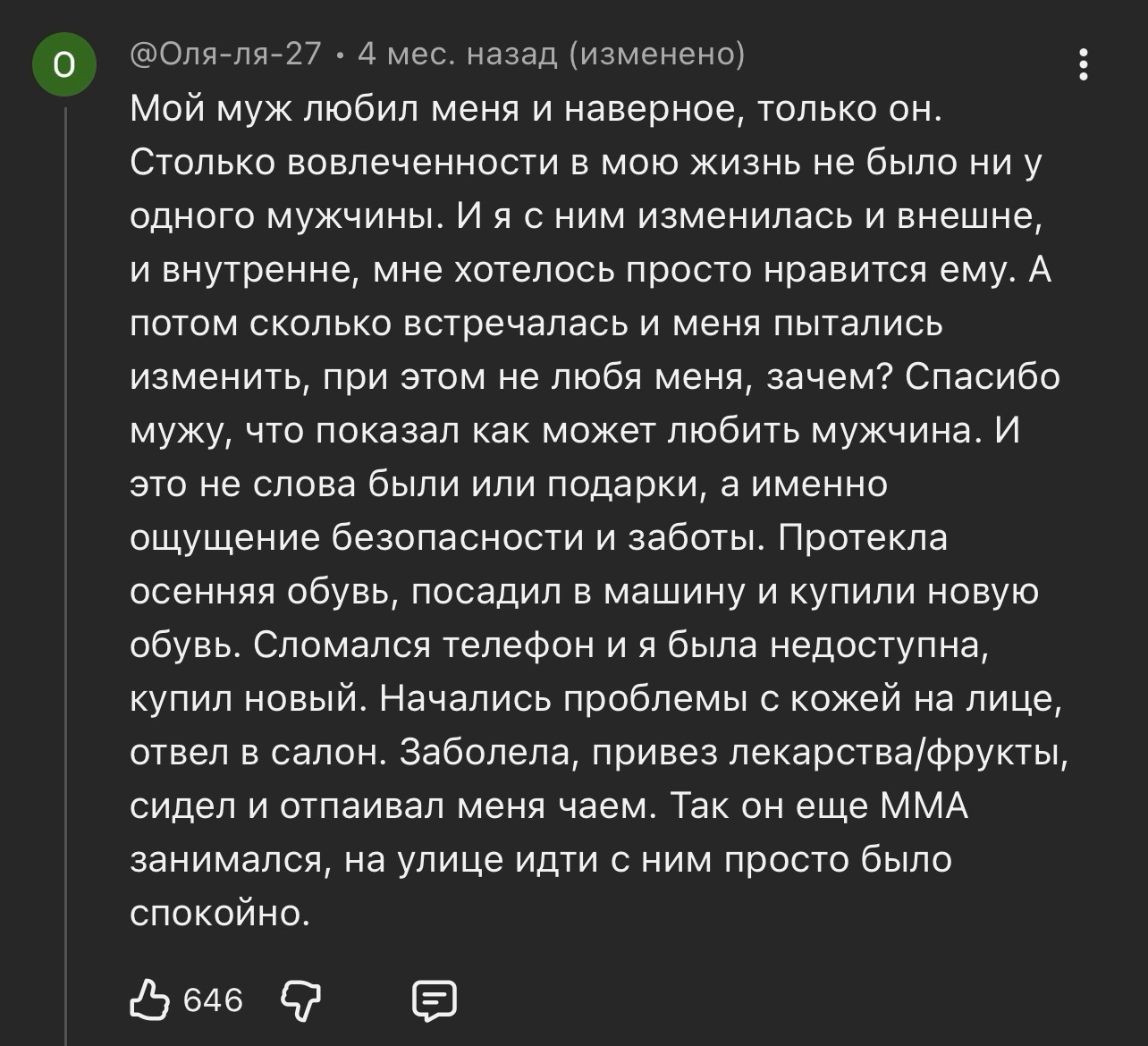
Task: Click the 646 likes counter
Action: coord(213,1000)
